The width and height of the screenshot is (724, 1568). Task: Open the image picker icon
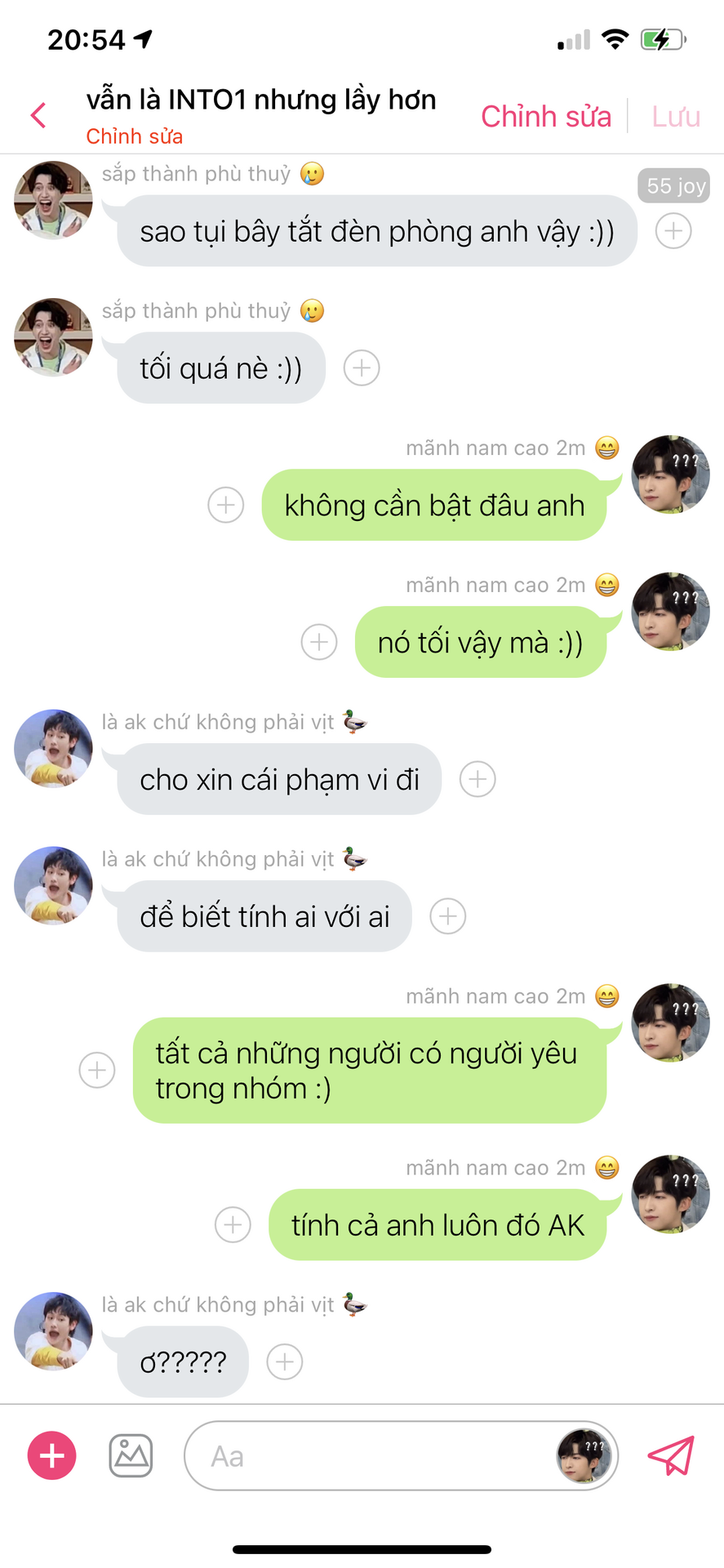tap(131, 1456)
